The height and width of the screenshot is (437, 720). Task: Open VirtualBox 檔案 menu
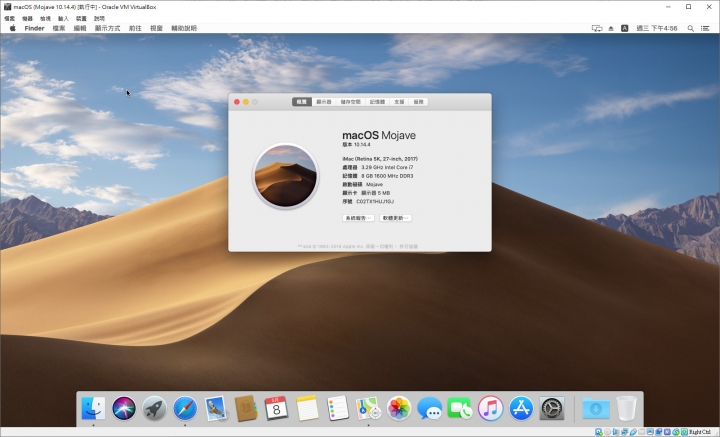pos(10,18)
